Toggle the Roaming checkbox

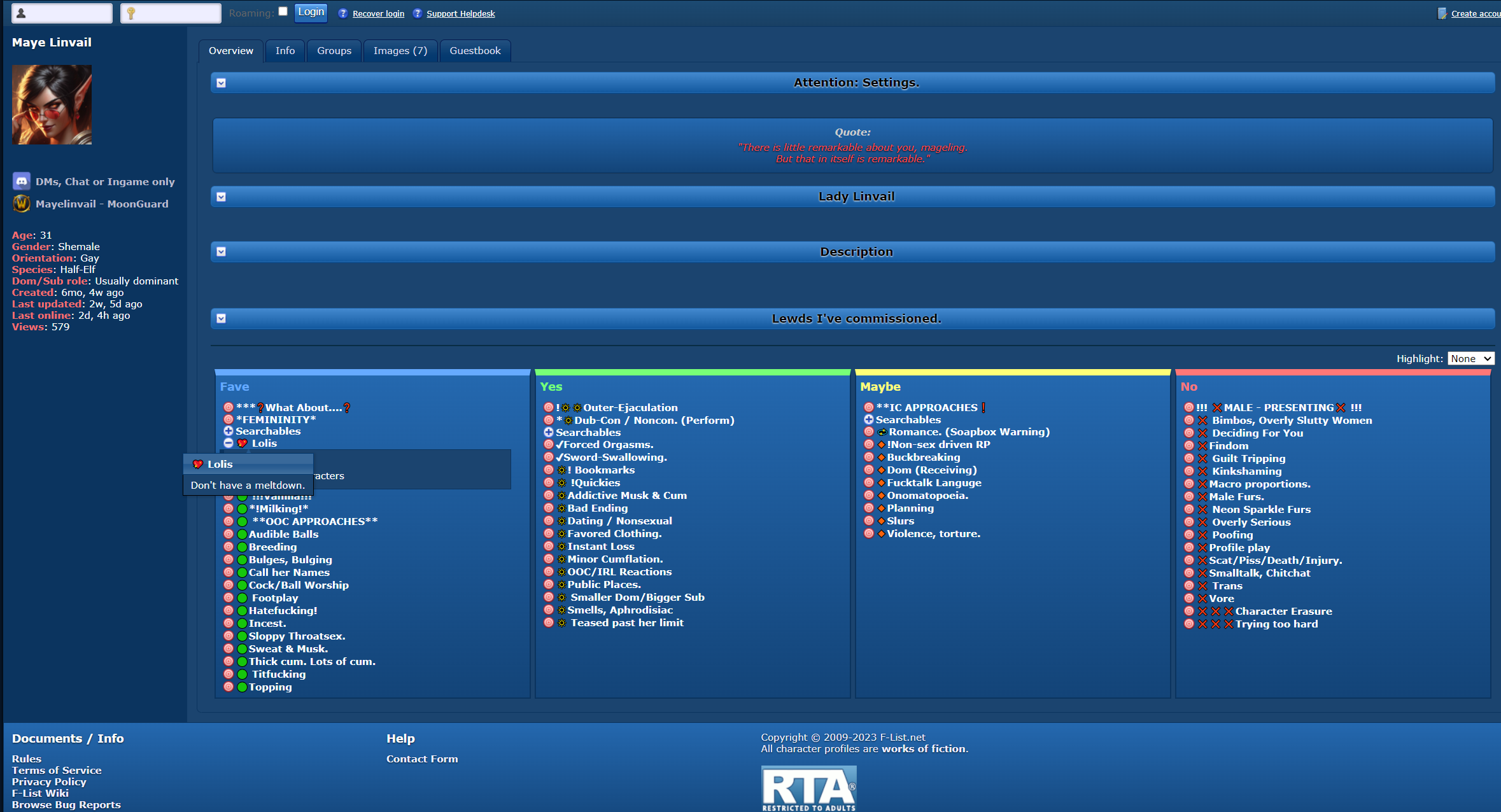tap(283, 11)
